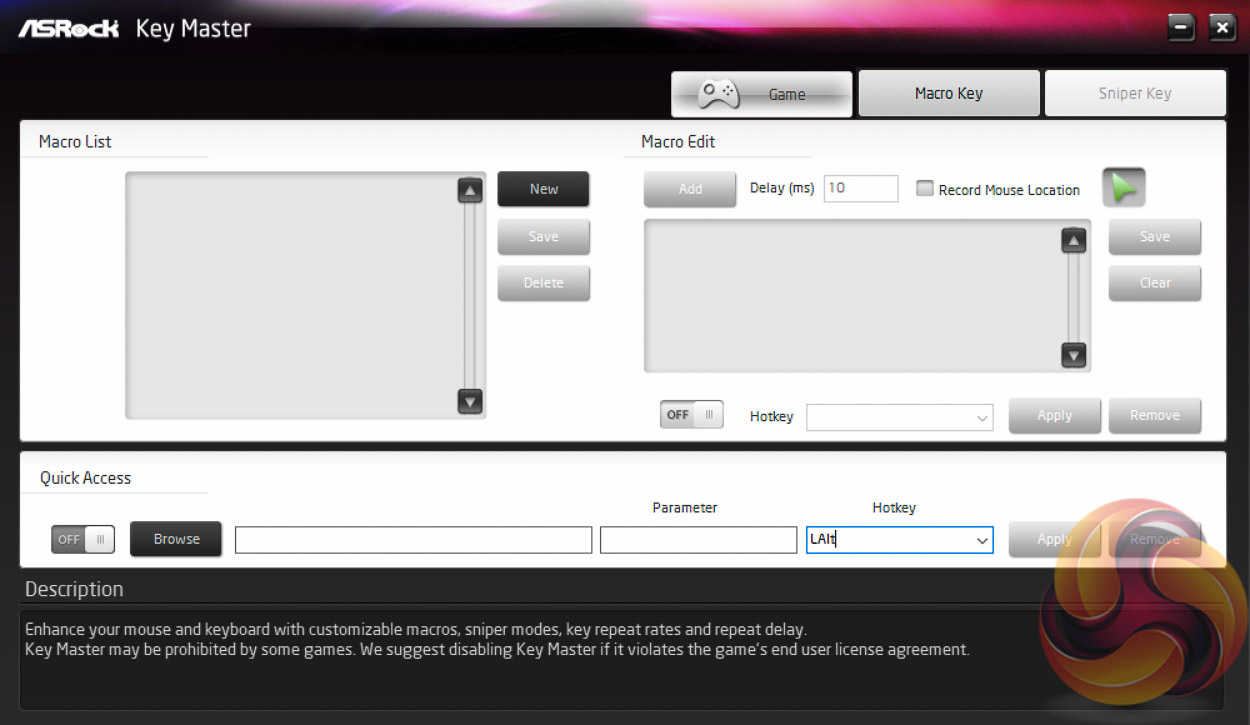The height and width of the screenshot is (725, 1250).
Task: Close the Key Master window
Action: [1222, 28]
